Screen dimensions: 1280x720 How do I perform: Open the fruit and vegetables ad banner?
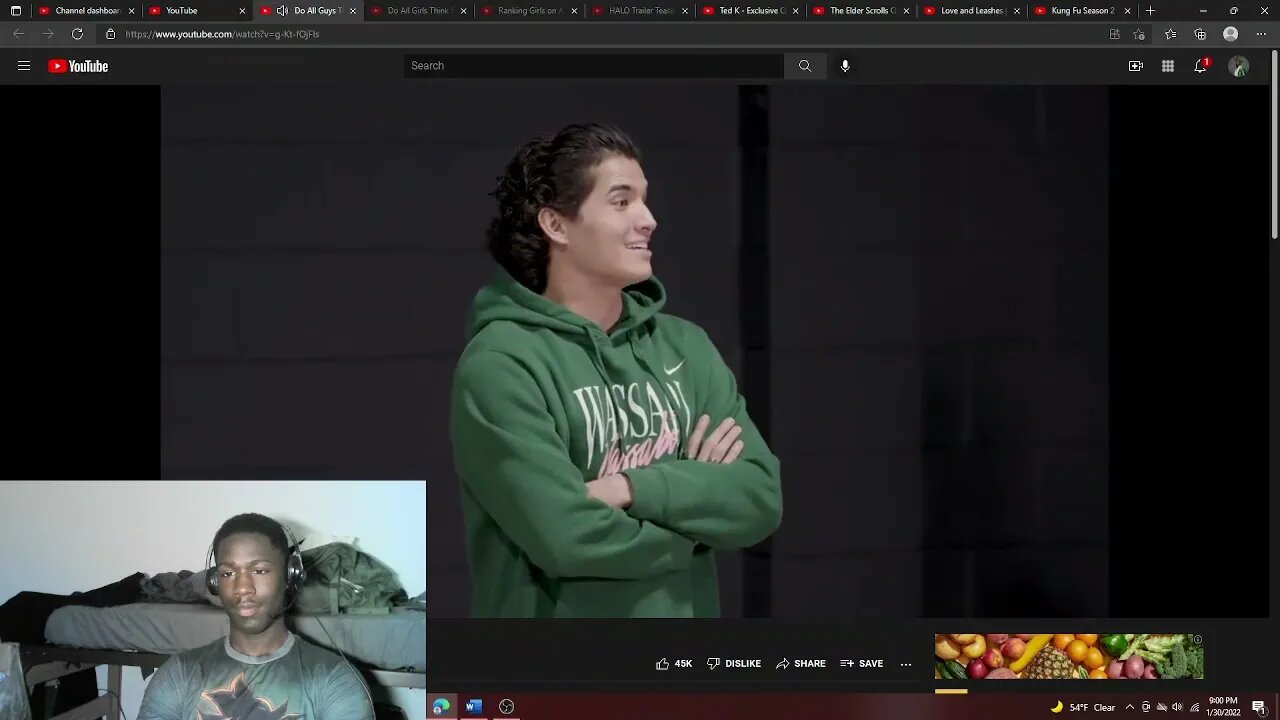coord(1069,656)
